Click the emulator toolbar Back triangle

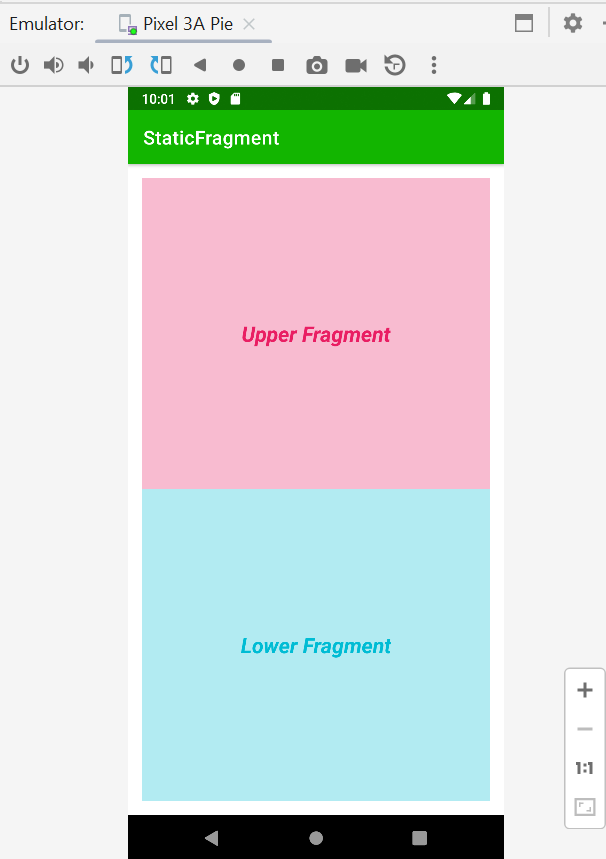200,65
